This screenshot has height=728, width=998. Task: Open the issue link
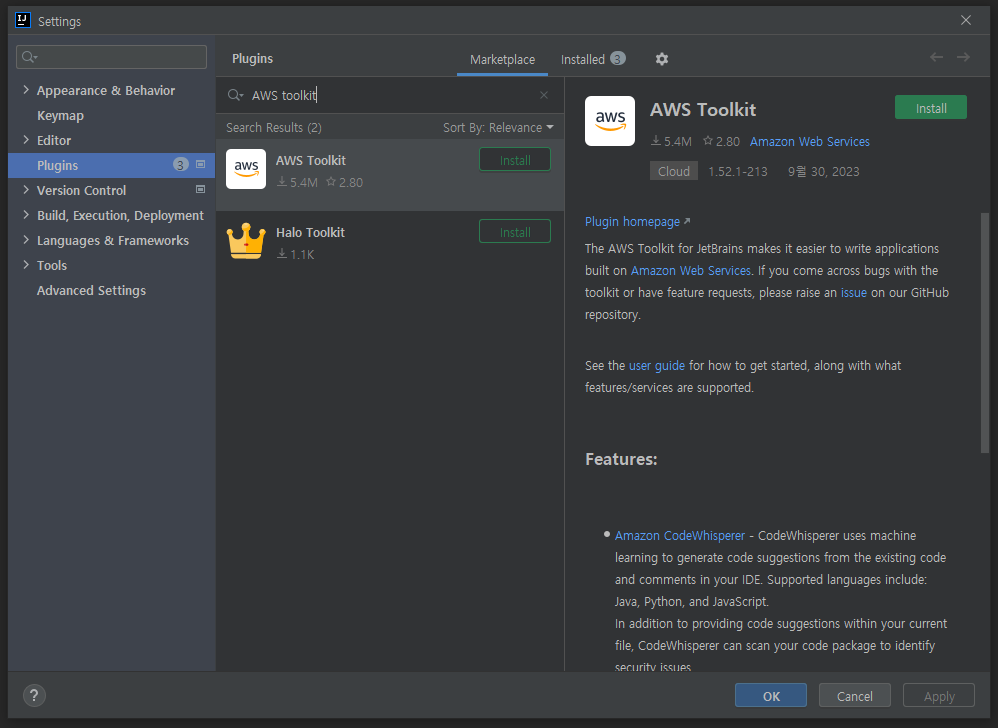click(854, 293)
